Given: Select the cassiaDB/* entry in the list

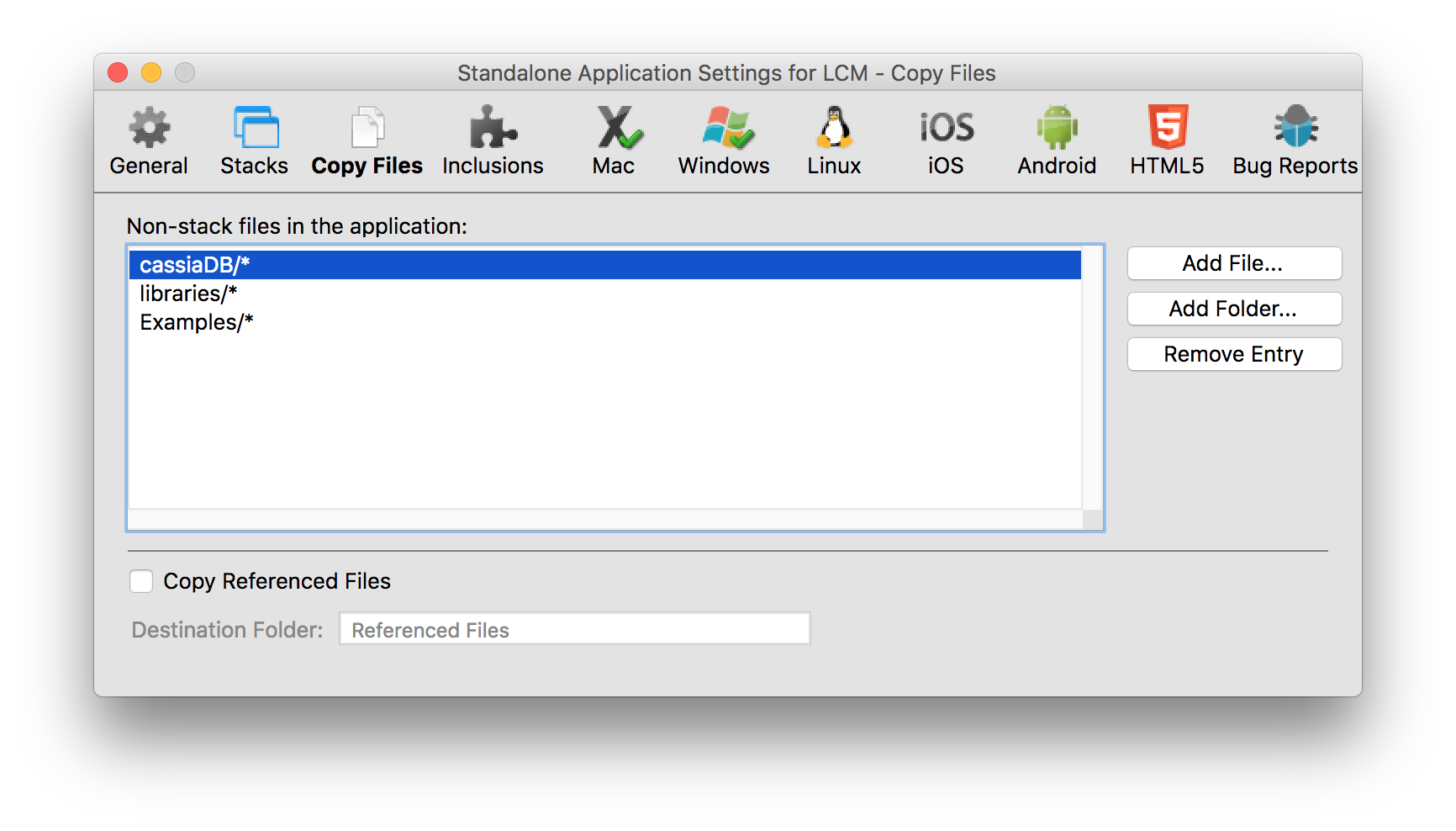Looking at the screenshot, I should (604, 265).
